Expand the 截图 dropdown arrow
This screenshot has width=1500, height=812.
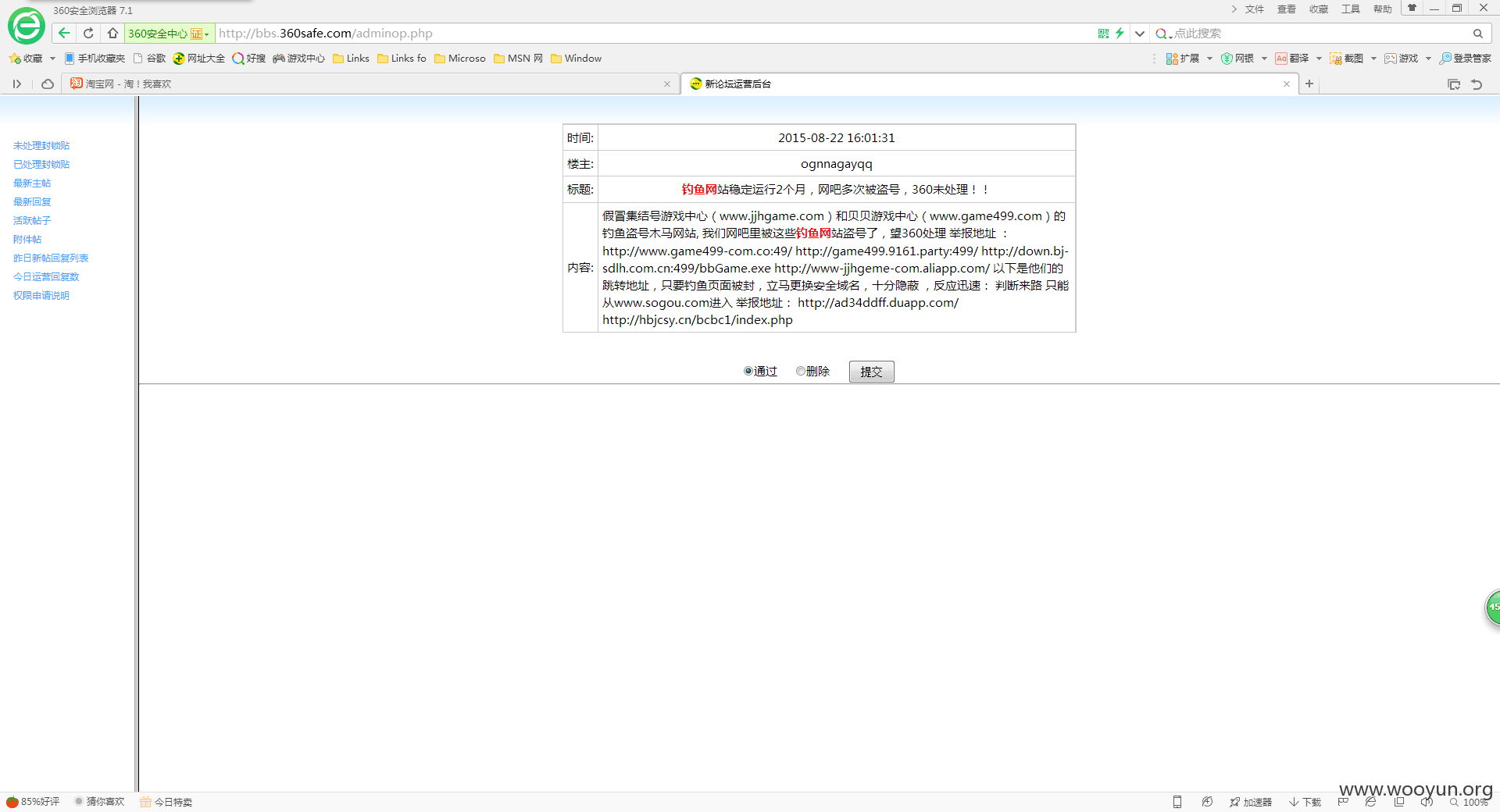click(x=1373, y=59)
